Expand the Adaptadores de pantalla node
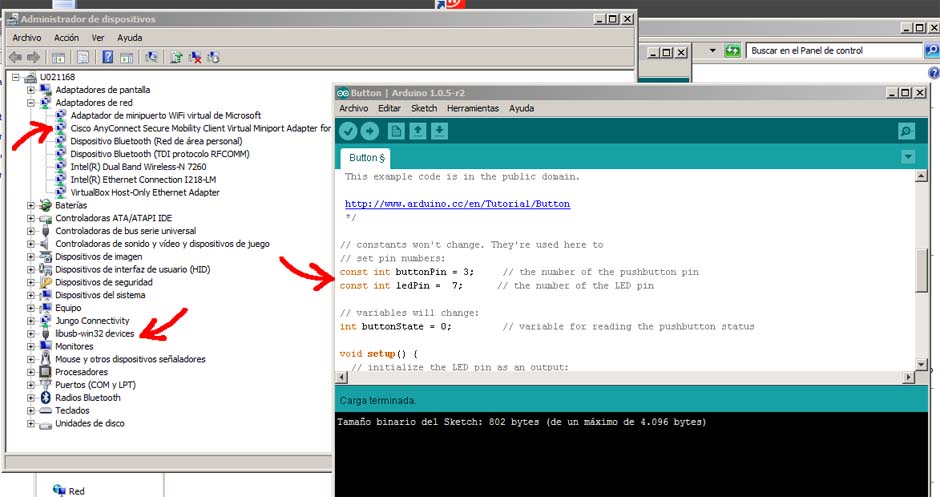 pyautogui.click(x=31, y=90)
